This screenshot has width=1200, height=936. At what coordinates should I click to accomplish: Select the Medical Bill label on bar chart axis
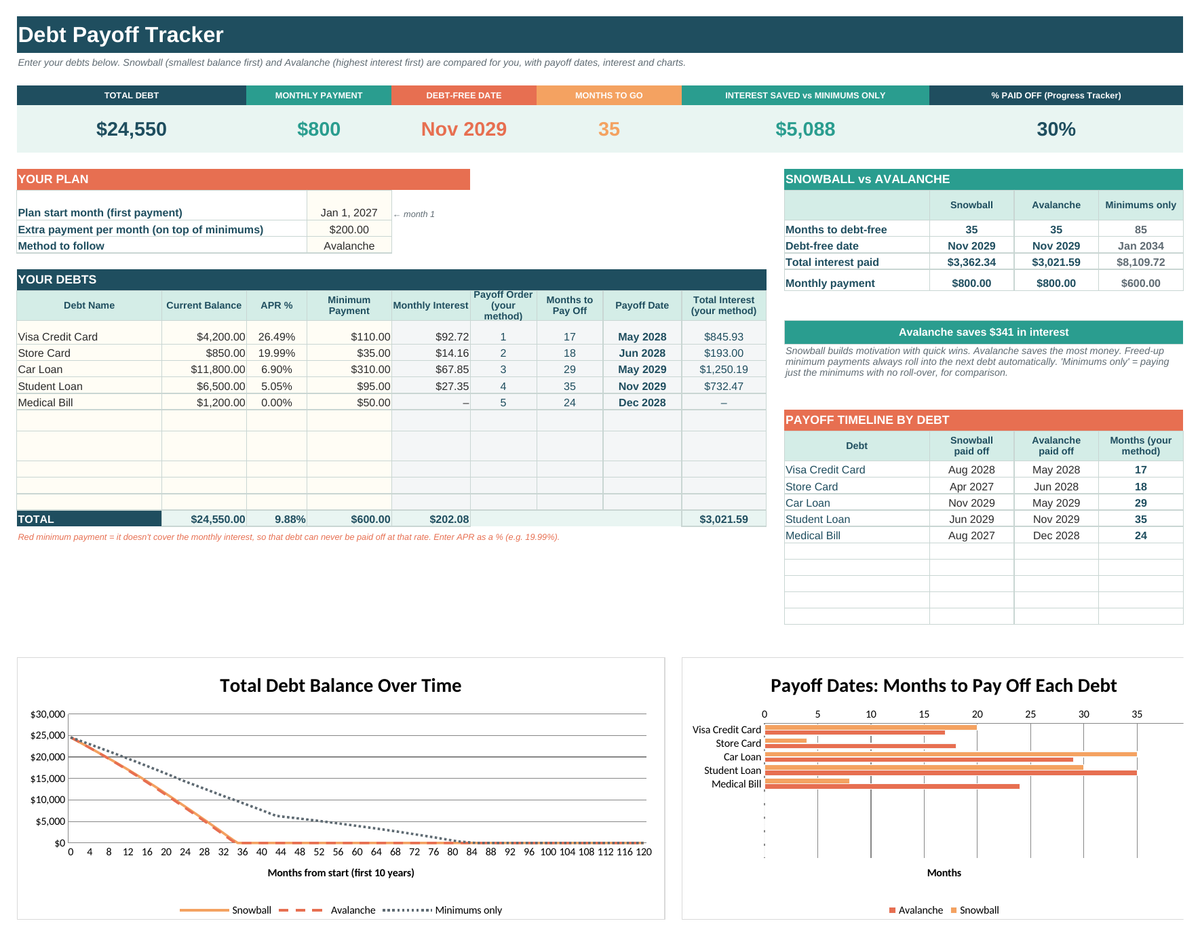coord(736,784)
